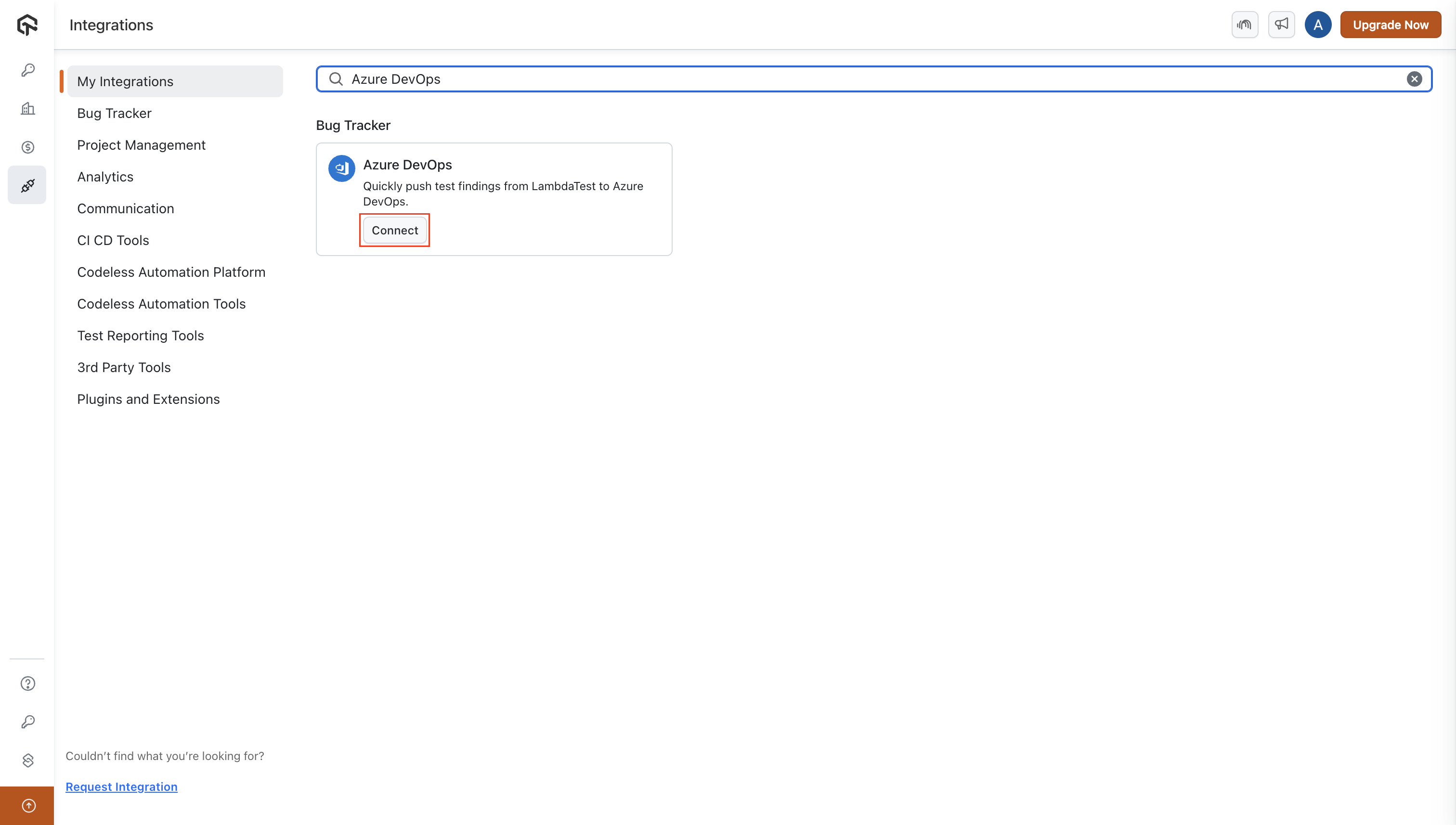This screenshot has width=1456, height=825.
Task: Click the megaphone announcements icon
Action: pos(1281,25)
